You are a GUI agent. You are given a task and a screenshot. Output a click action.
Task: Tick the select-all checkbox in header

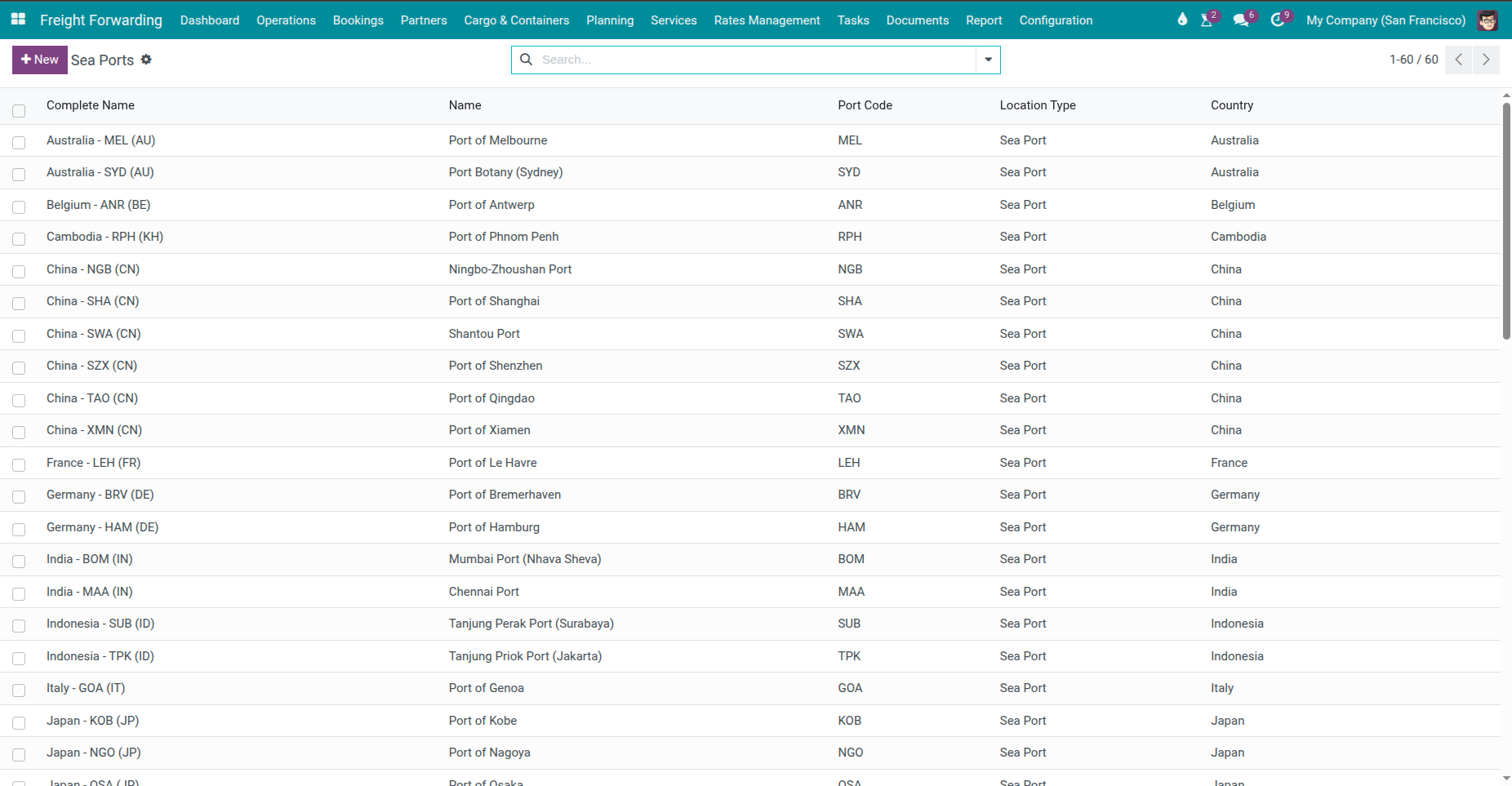[x=19, y=111]
